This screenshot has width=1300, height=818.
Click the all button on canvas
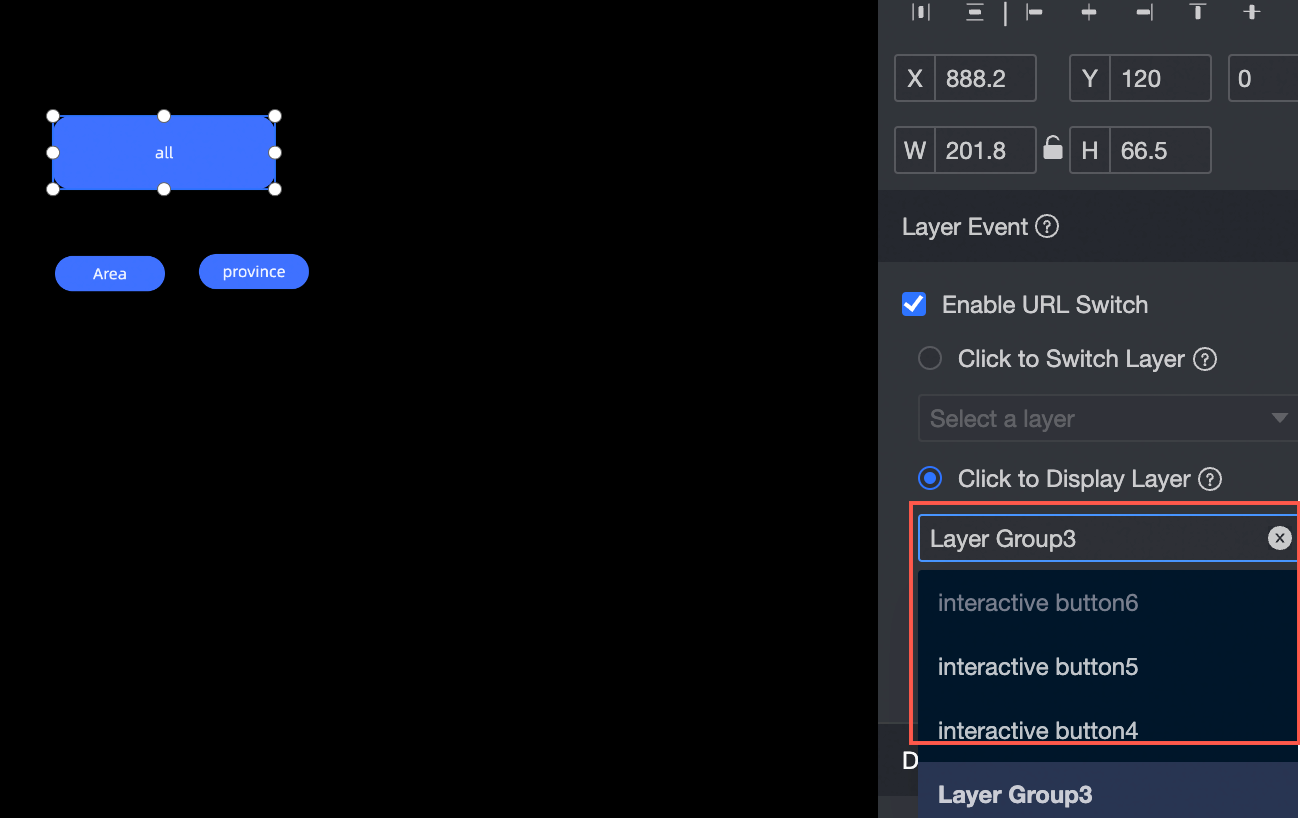pyautogui.click(x=164, y=153)
